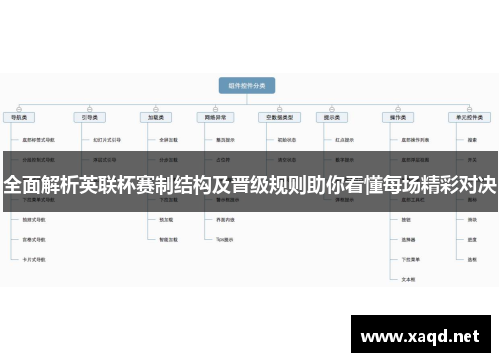The width and height of the screenshot is (500, 362).
Task: Select the 导航类 category node
Action: point(19,118)
